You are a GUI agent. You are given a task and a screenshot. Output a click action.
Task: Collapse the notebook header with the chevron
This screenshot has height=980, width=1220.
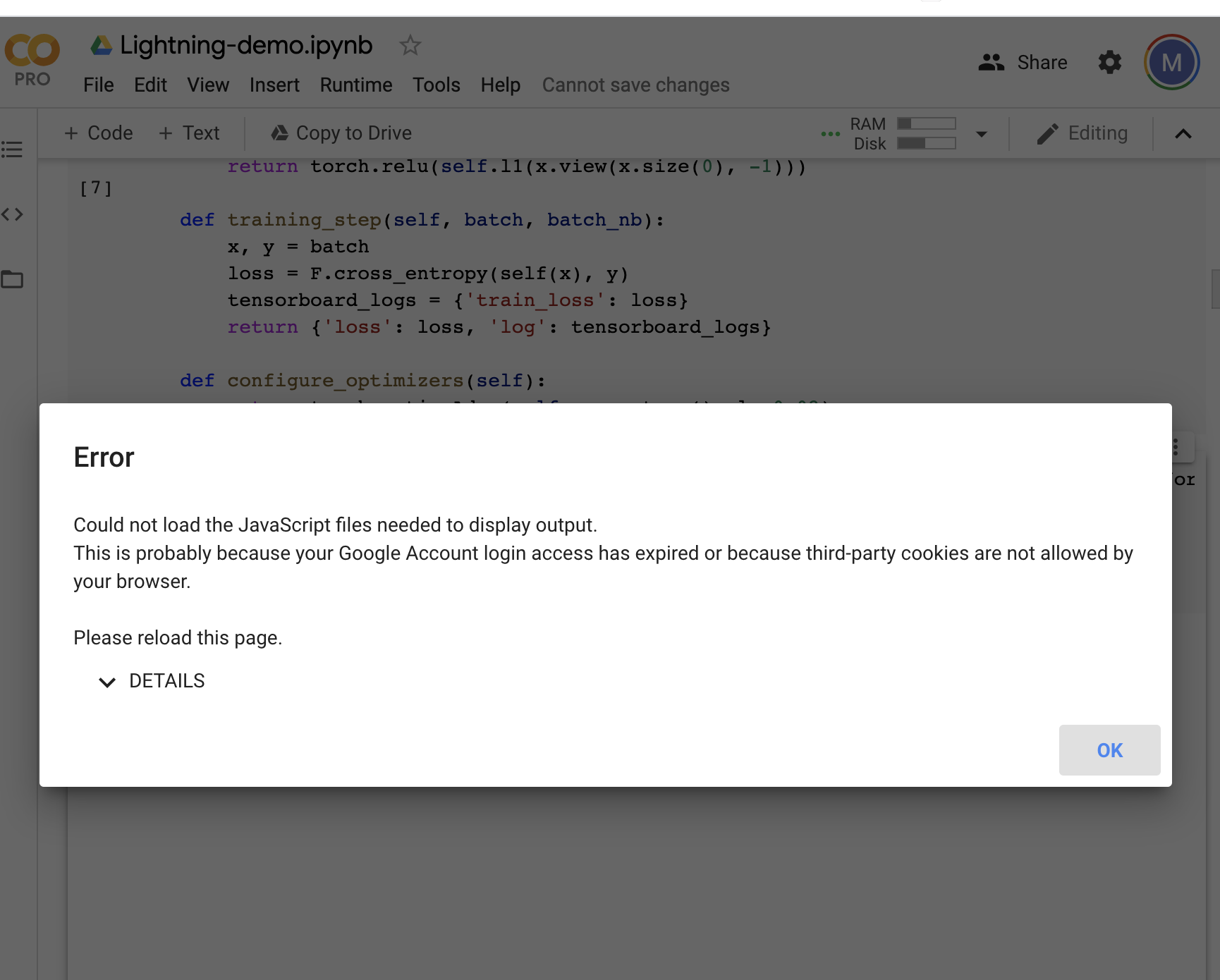click(x=1183, y=134)
